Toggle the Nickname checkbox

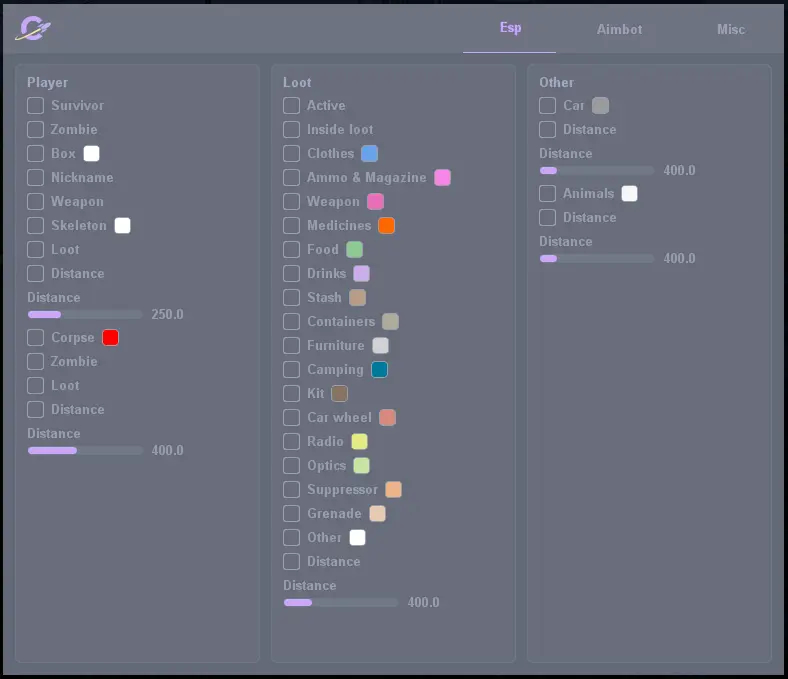coord(36,177)
